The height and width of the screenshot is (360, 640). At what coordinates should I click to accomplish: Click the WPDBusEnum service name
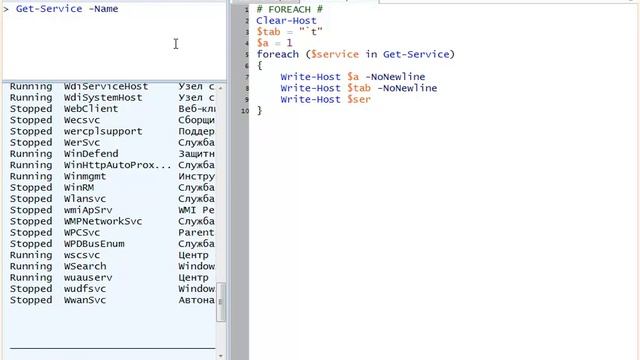pyautogui.click(x=94, y=244)
